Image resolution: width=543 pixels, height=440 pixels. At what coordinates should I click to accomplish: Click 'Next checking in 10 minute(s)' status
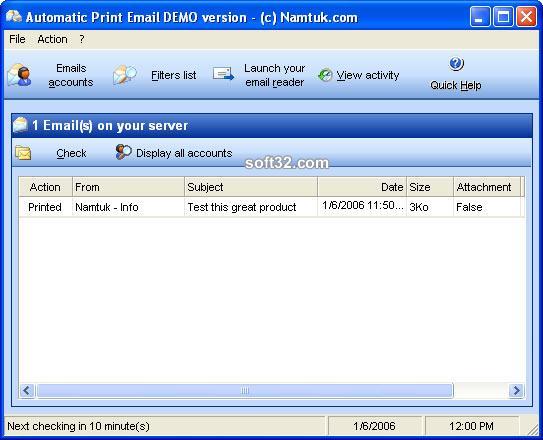78,426
